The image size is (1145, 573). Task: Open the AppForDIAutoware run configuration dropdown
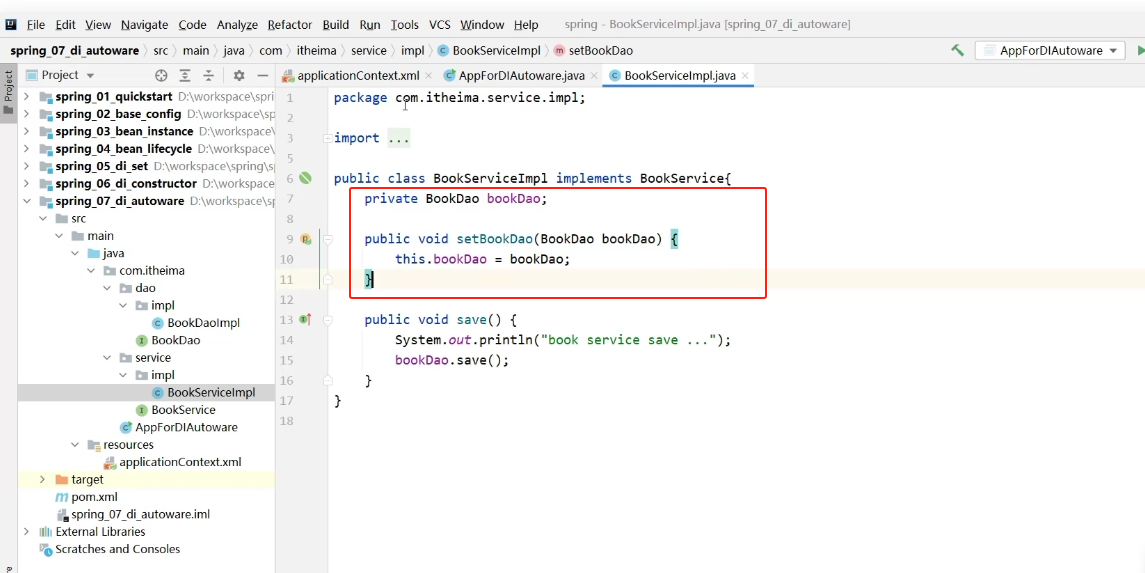(1050, 50)
